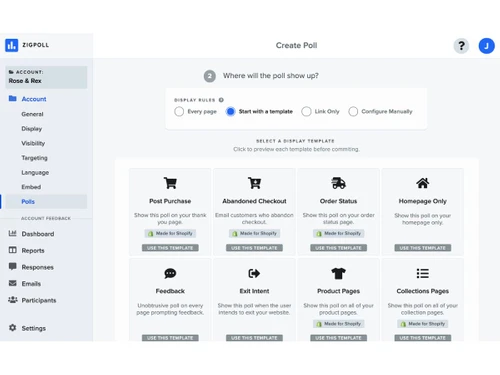The width and height of the screenshot is (500, 375).
Task: Use the Collections Pages template button
Action: tap(423, 338)
